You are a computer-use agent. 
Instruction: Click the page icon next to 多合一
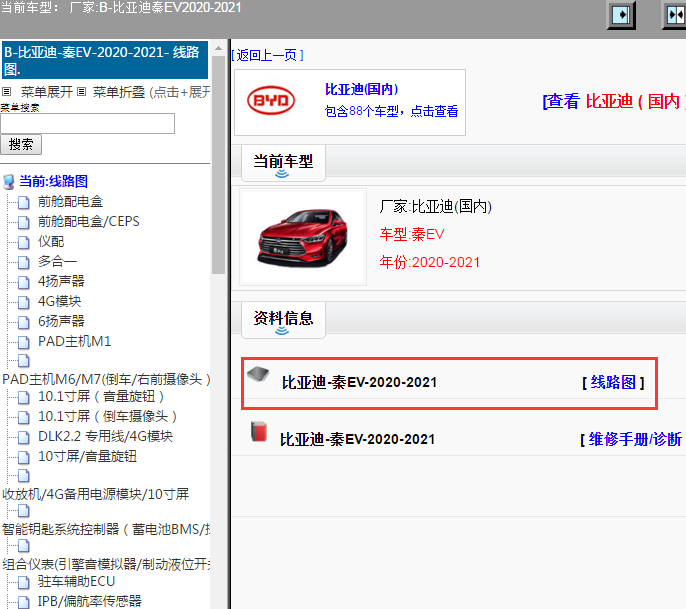coord(24,262)
